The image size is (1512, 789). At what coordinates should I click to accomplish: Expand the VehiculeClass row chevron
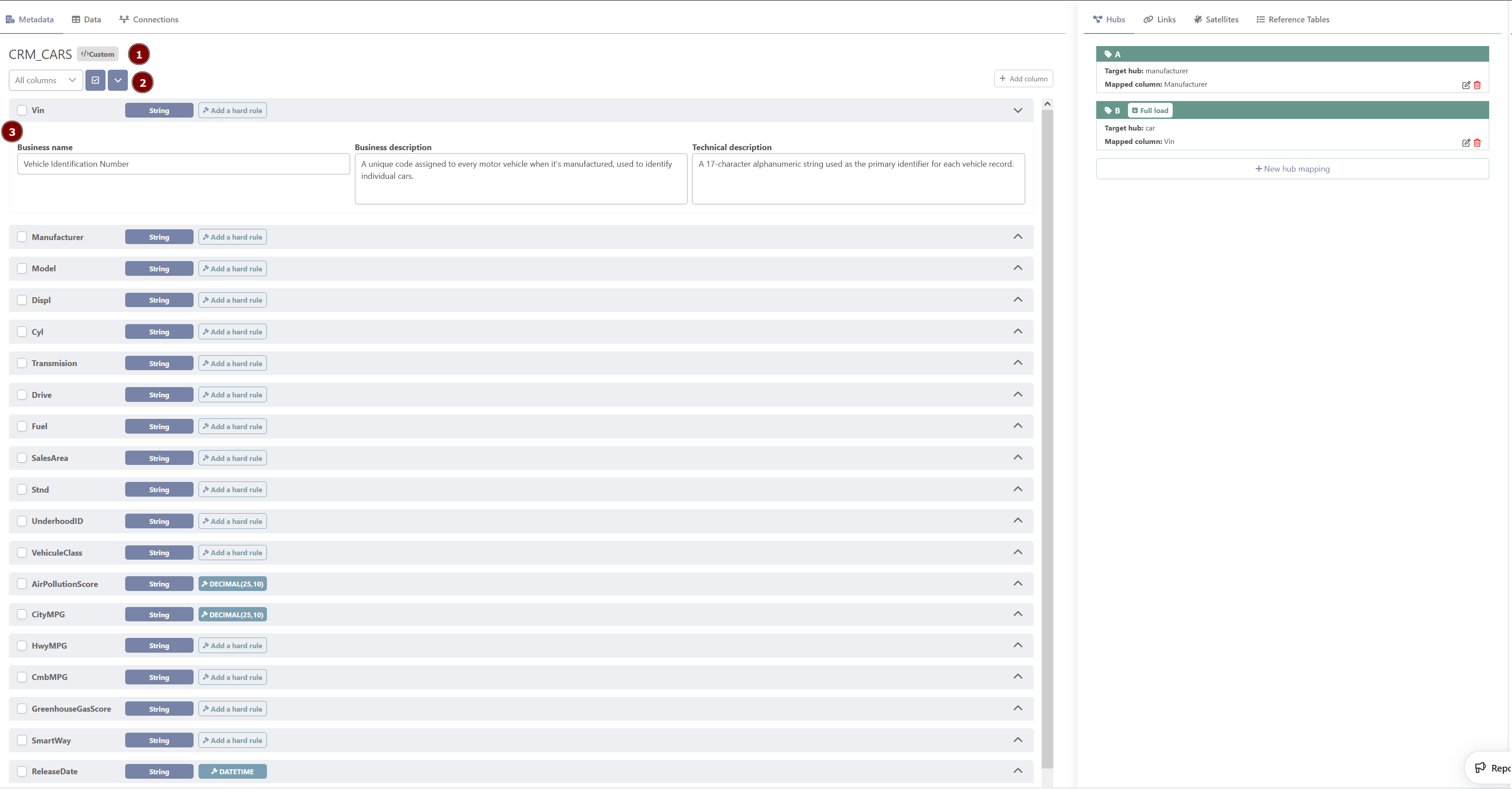coord(1018,553)
